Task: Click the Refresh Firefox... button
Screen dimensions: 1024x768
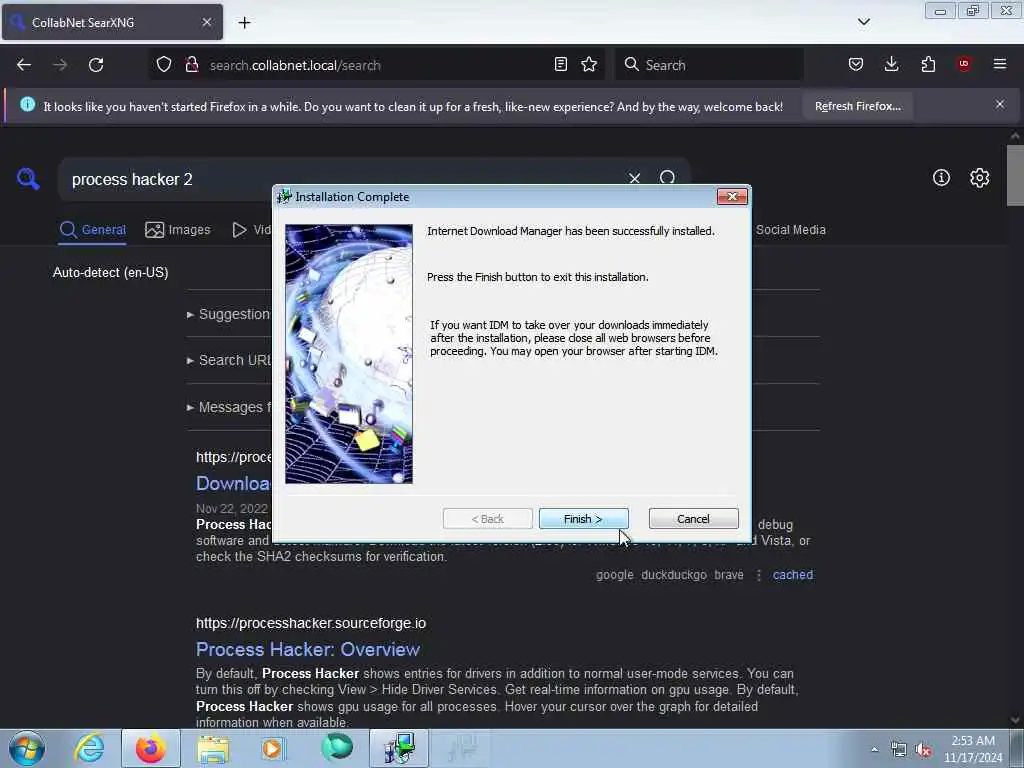Action: pyautogui.click(x=857, y=106)
